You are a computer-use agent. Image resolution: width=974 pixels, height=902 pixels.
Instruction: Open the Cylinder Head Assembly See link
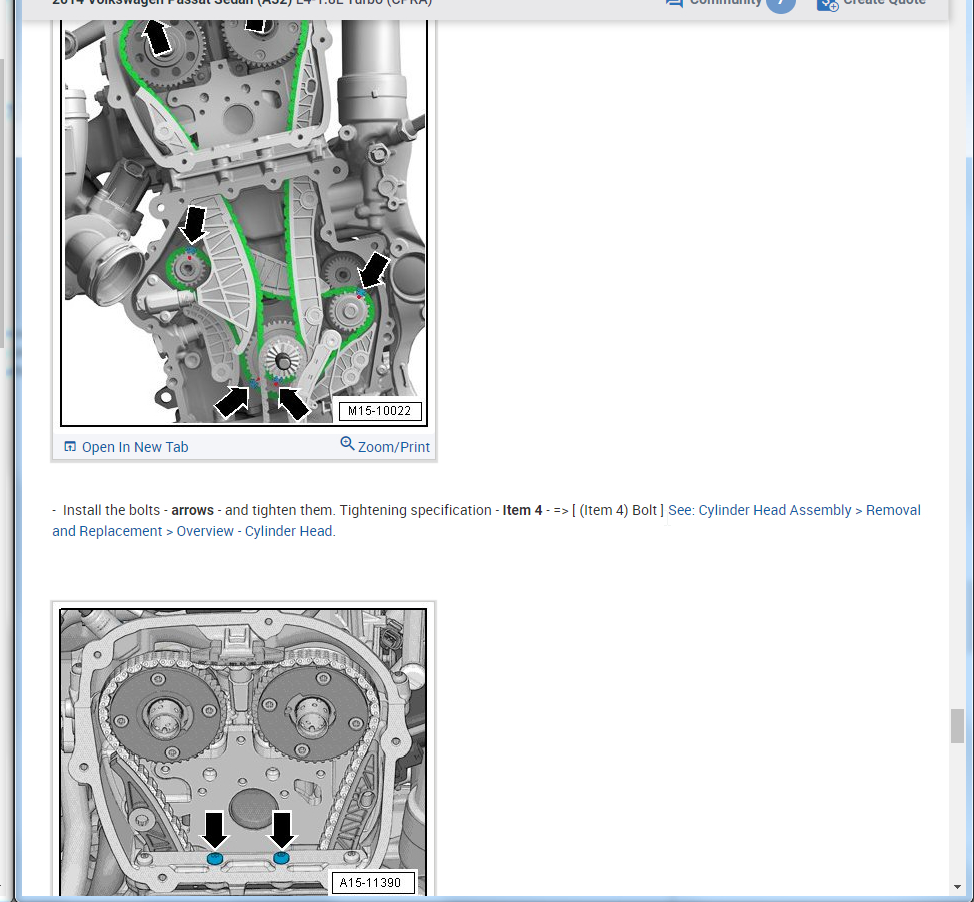click(x=486, y=521)
